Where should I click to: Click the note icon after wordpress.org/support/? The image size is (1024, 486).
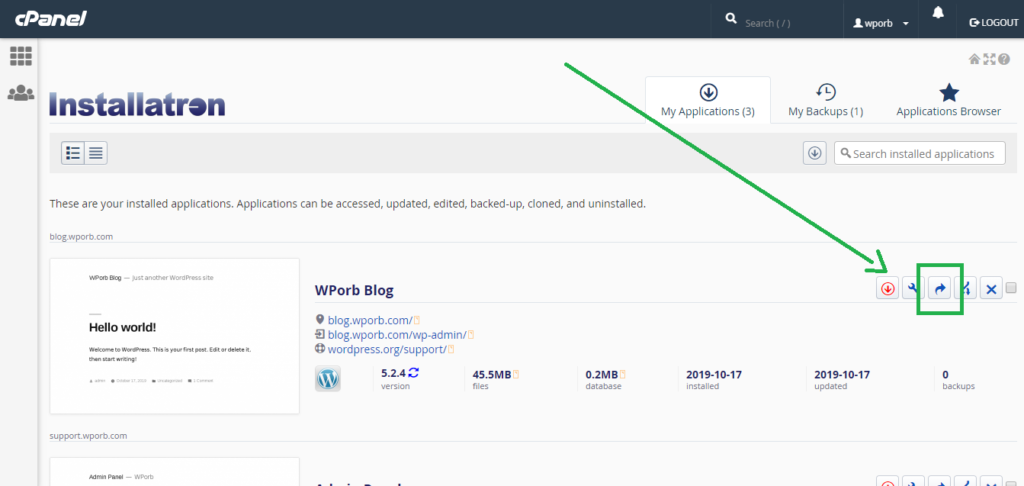(451, 350)
